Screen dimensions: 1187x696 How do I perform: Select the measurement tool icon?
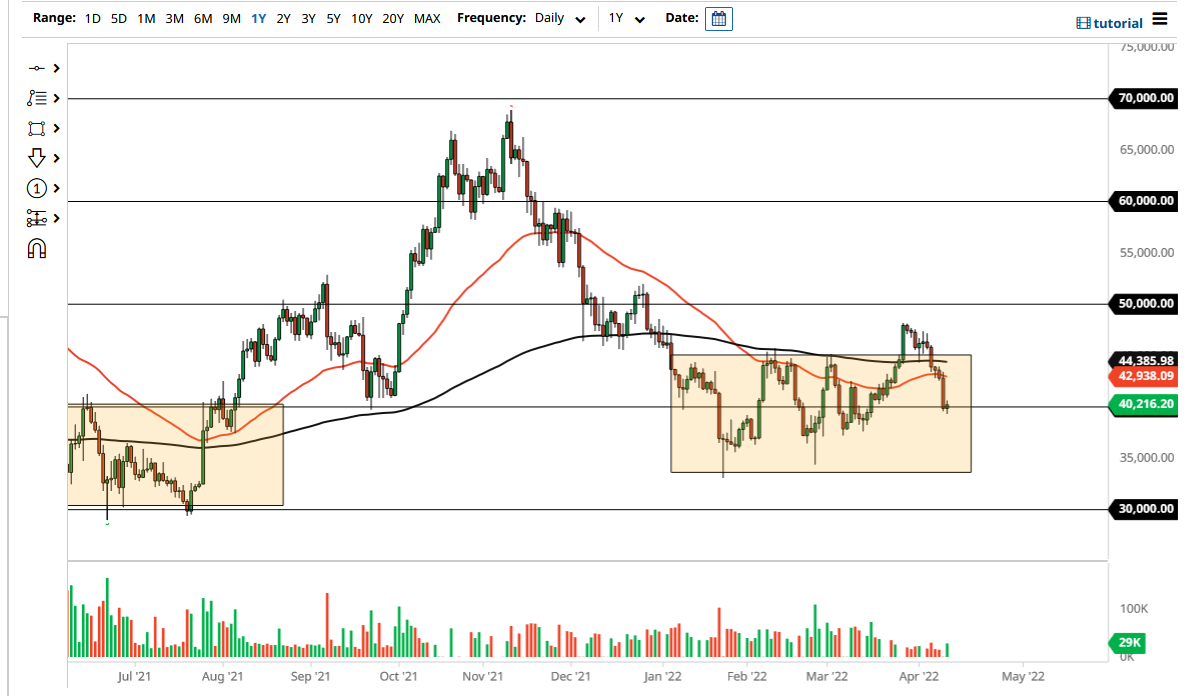37,218
